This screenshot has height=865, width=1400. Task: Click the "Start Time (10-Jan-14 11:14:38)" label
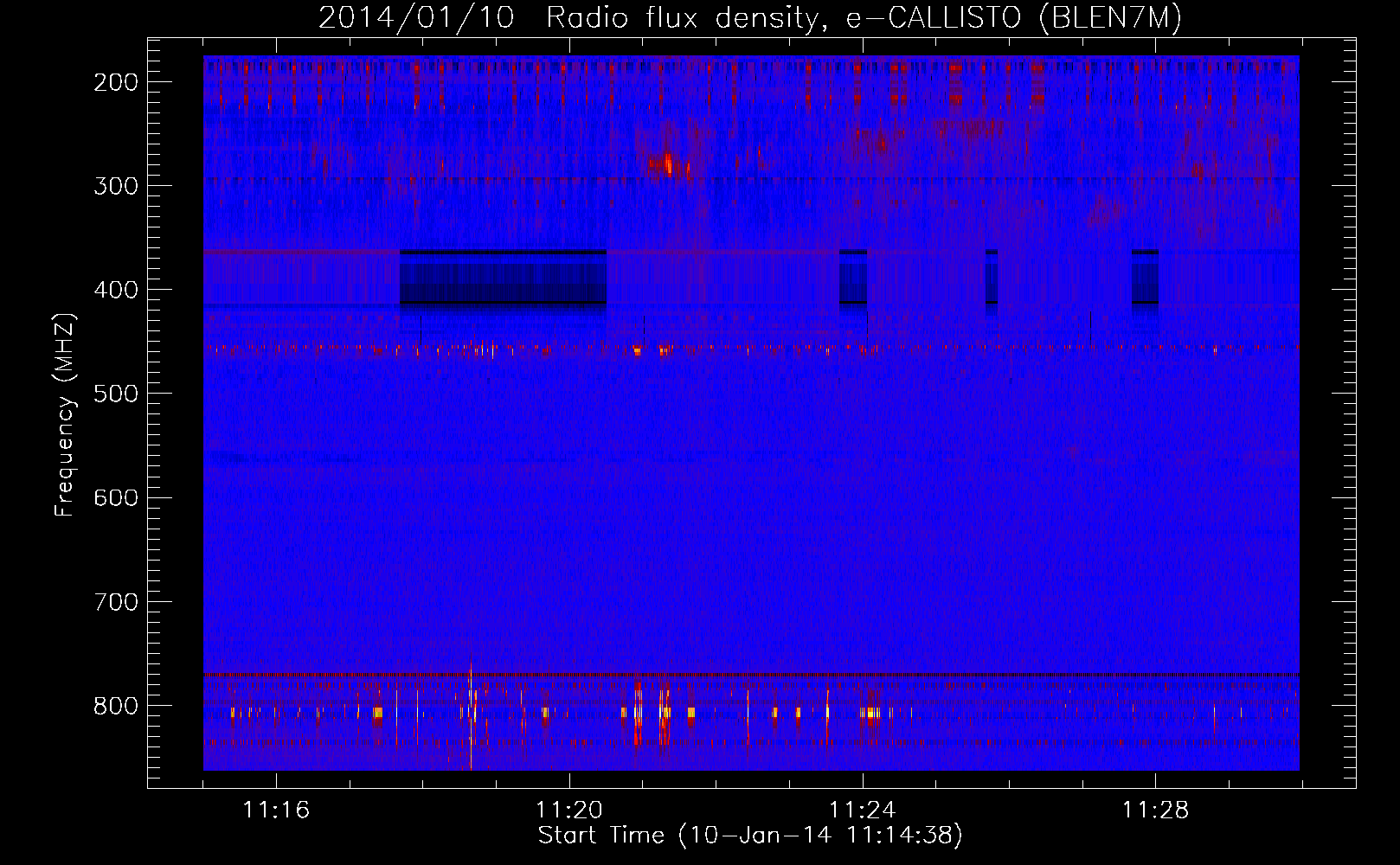coord(750,836)
